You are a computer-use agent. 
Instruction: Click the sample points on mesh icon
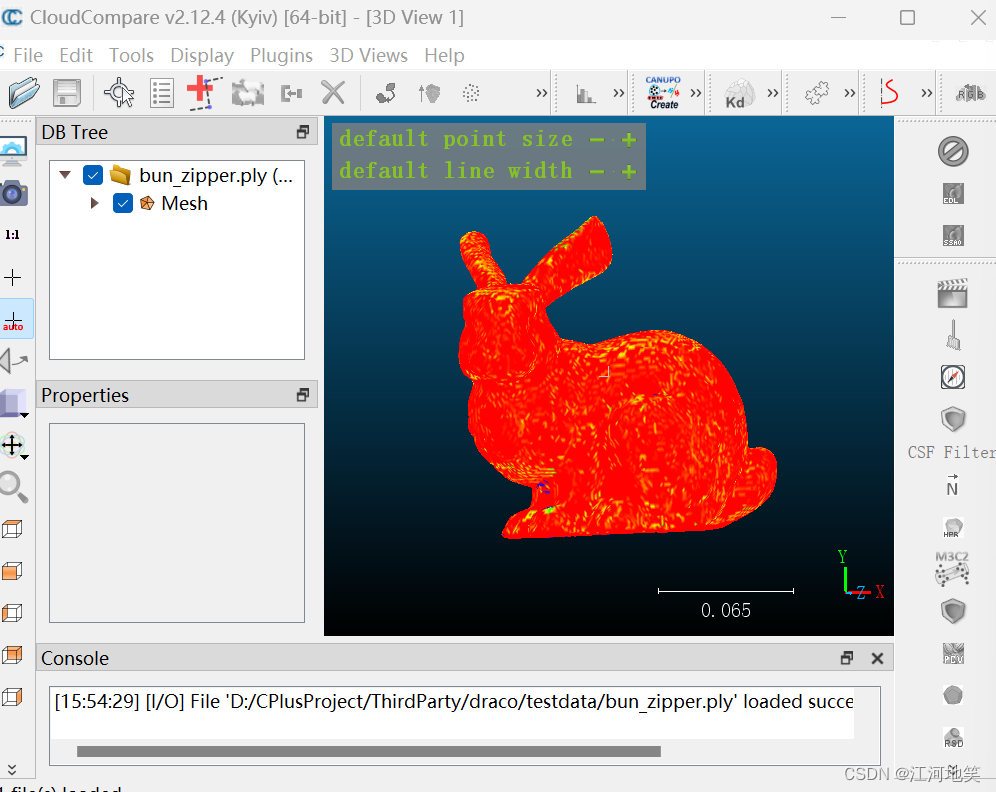click(x=386, y=93)
